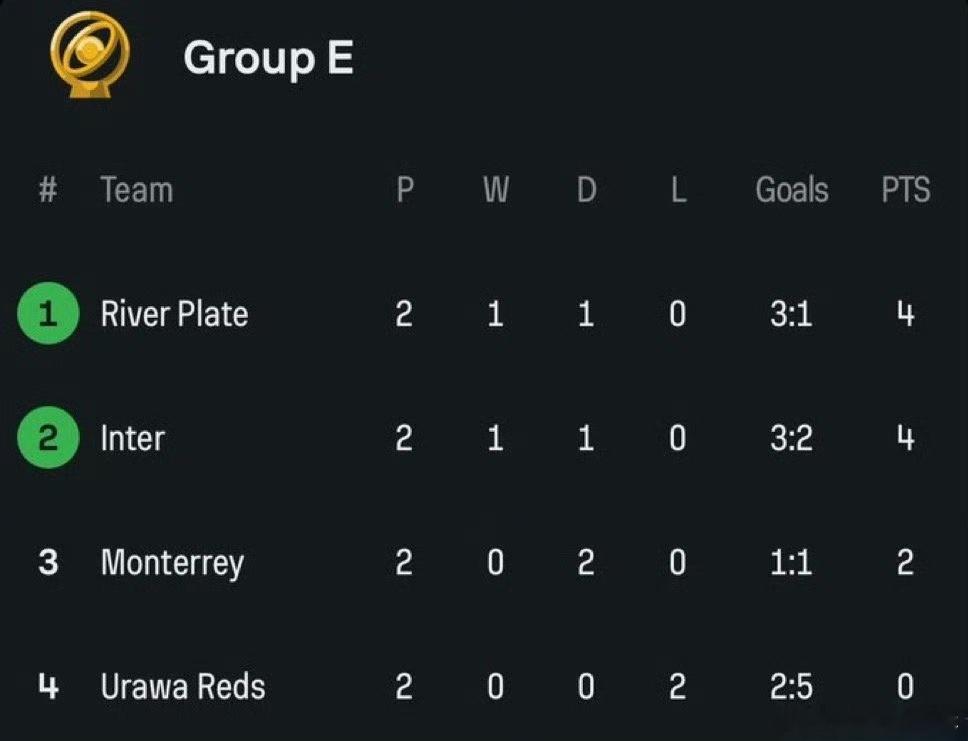The image size is (968, 741).
Task: Click the position 4 number for Urawa Reds
Action: (48, 686)
